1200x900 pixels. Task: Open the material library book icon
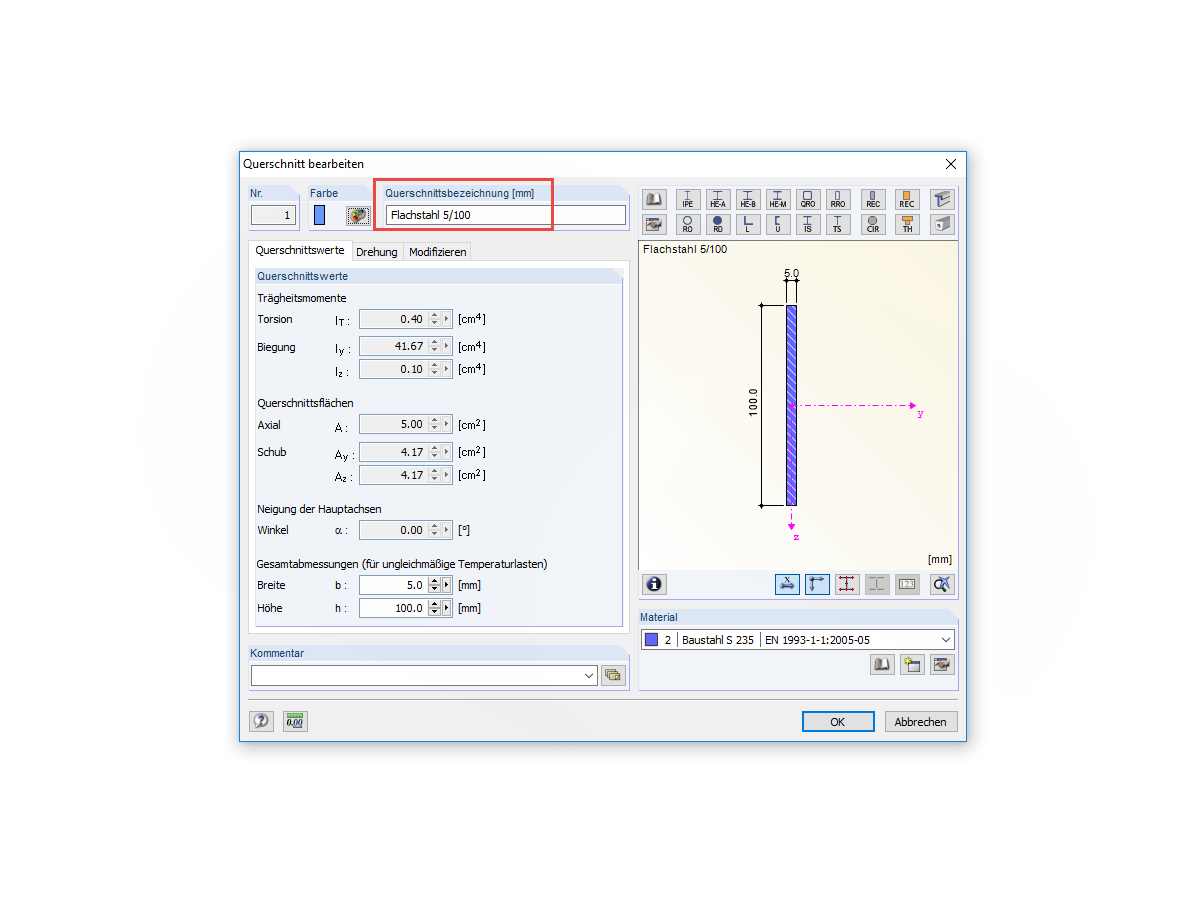pyautogui.click(x=882, y=664)
